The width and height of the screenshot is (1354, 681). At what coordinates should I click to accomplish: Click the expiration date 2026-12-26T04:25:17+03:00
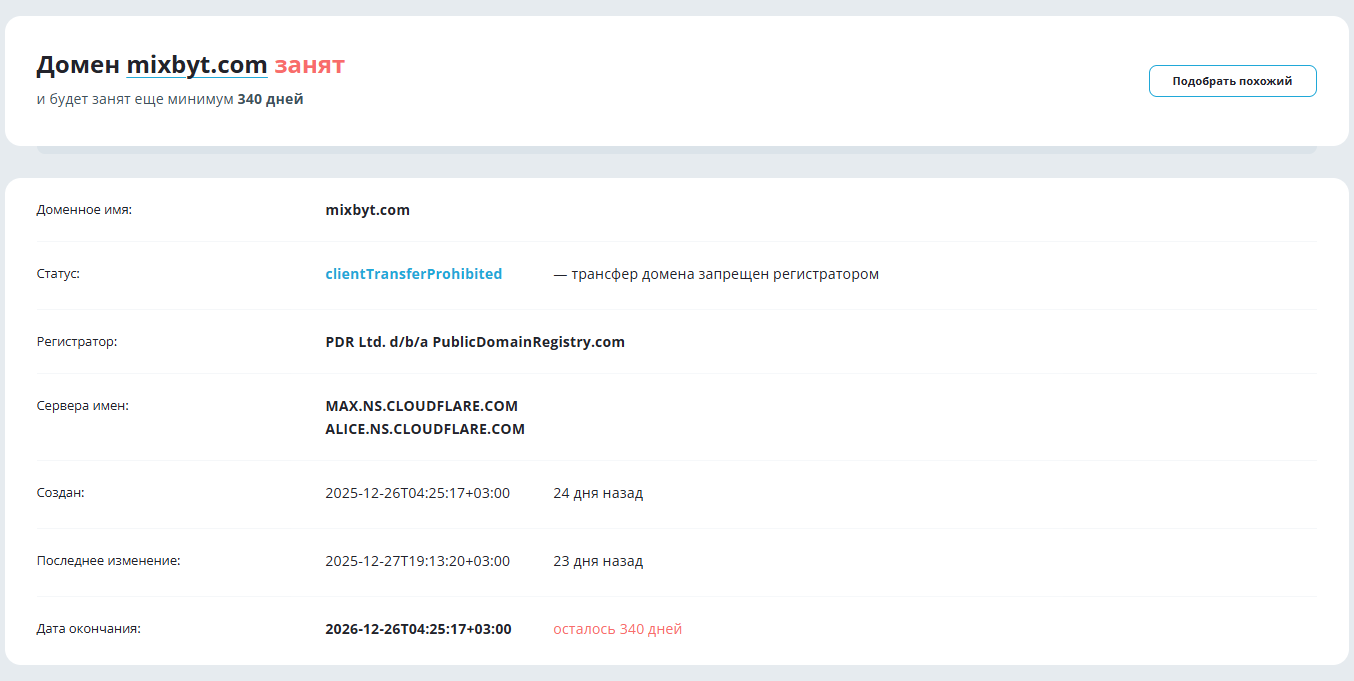418,629
